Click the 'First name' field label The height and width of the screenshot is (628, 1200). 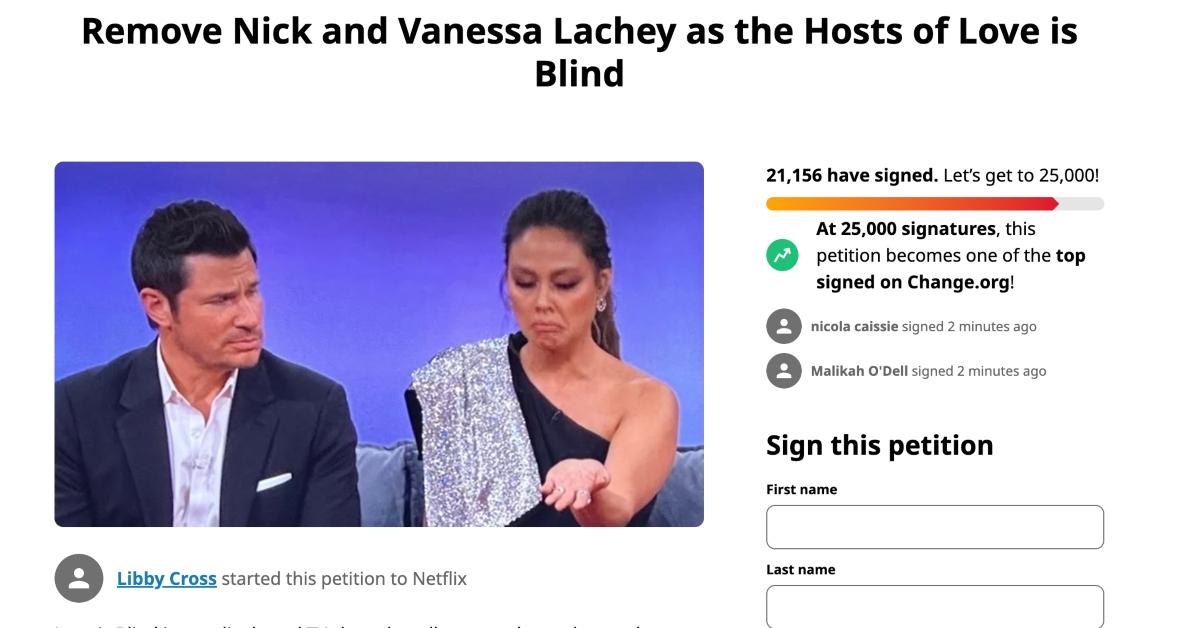(x=800, y=489)
